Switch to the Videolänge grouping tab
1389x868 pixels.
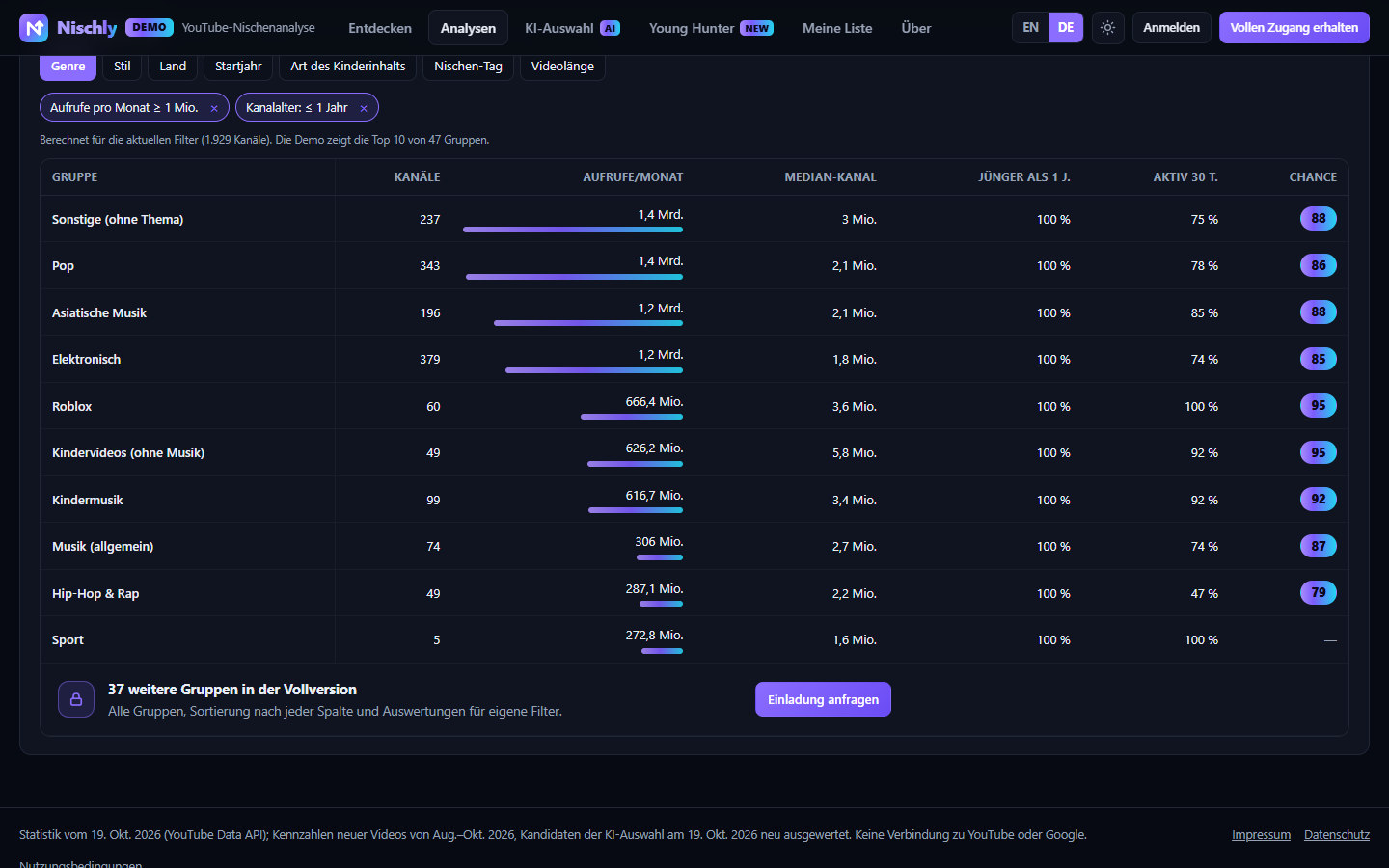coord(562,67)
